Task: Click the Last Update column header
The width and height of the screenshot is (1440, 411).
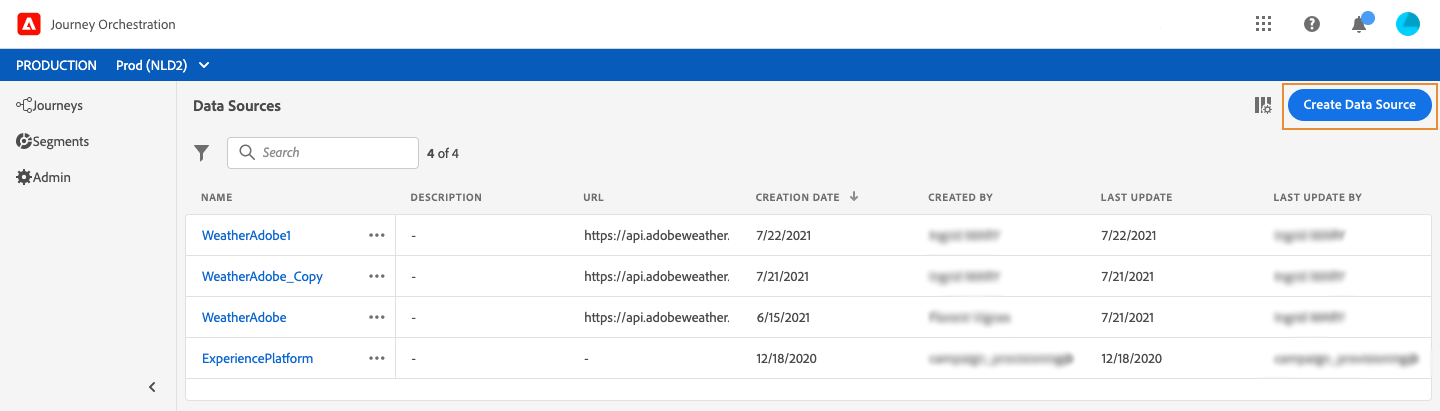Action: 1136,198
